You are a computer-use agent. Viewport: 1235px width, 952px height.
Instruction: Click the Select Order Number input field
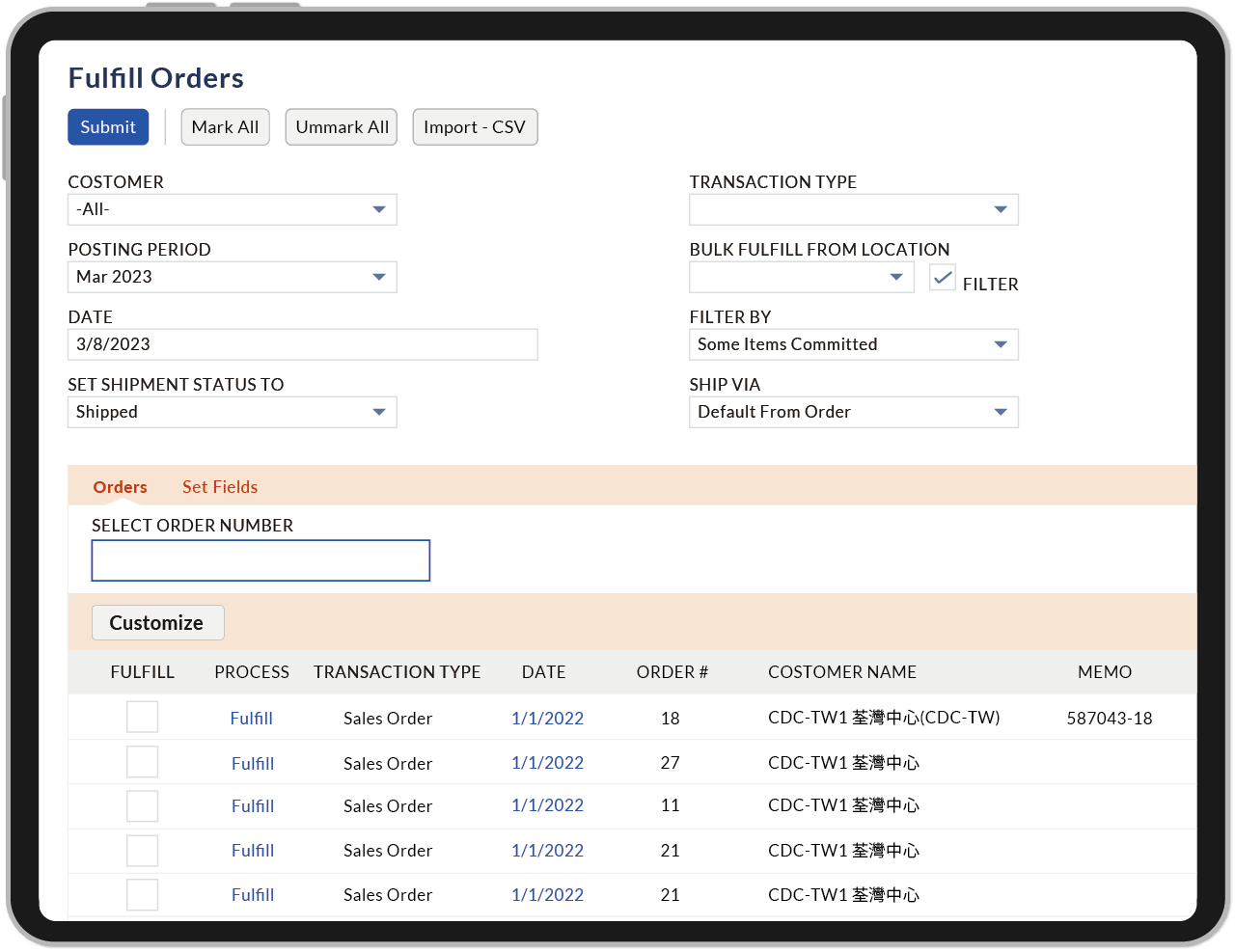pos(261,560)
